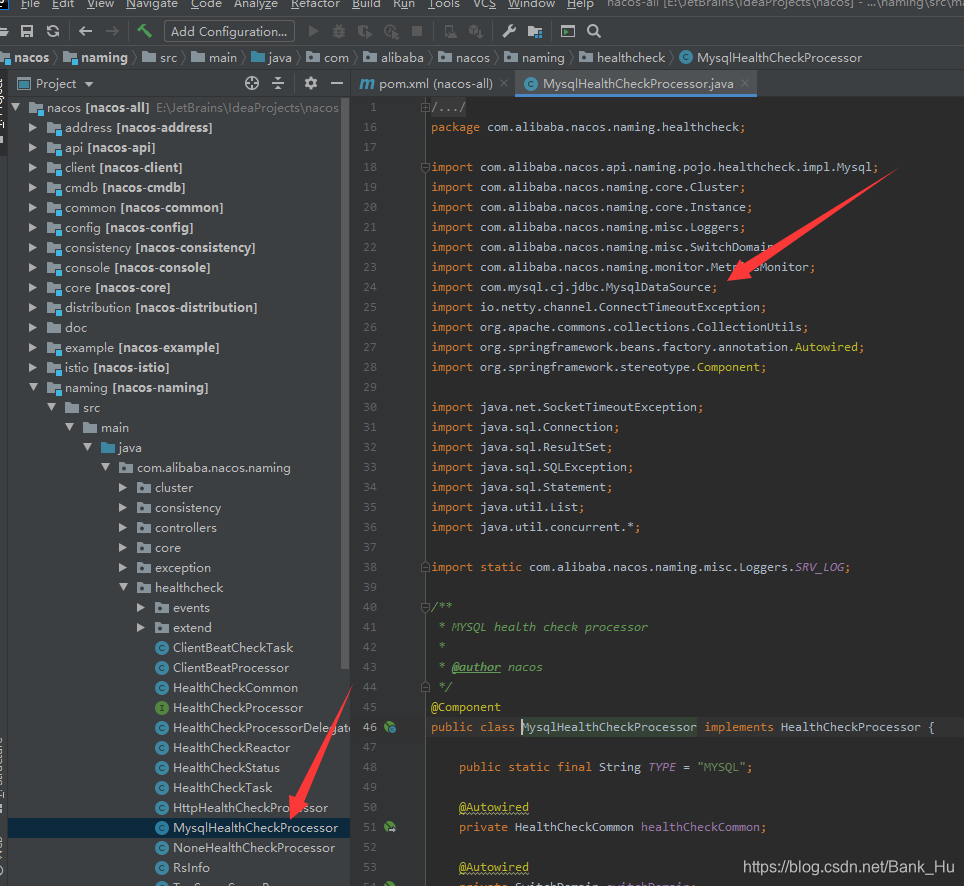The image size is (964, 886).
Task: Click the Run with Coverage icon
Action: pyautogui.click(x=365, y=31)
